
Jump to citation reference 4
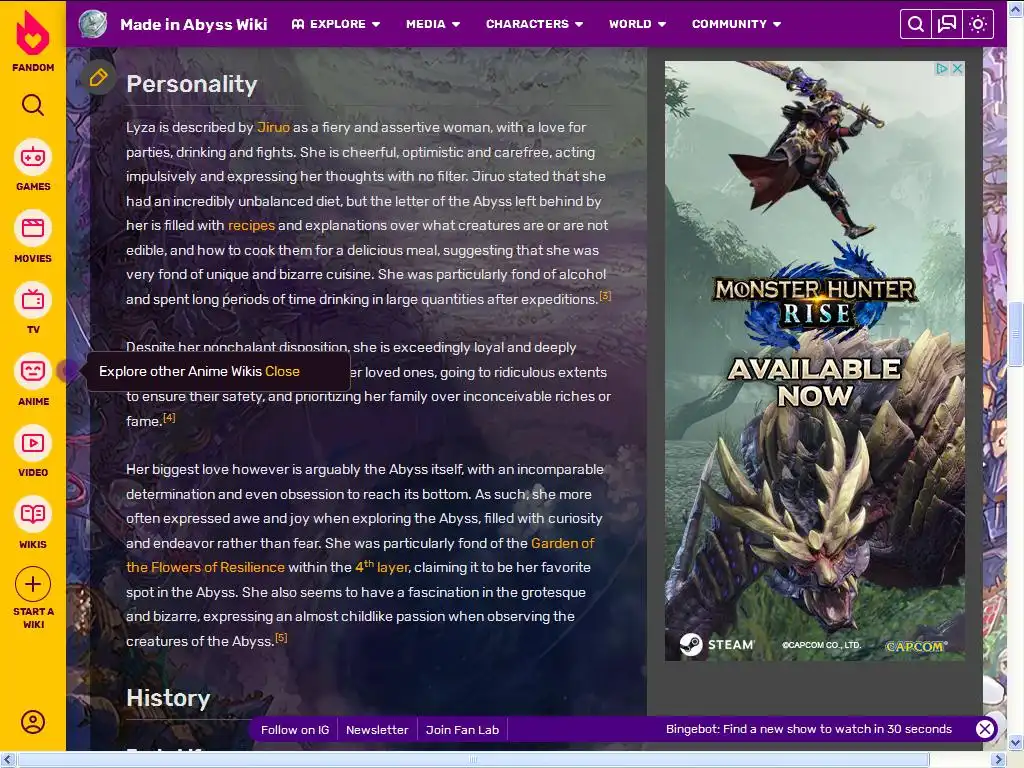tap(169, 417)
